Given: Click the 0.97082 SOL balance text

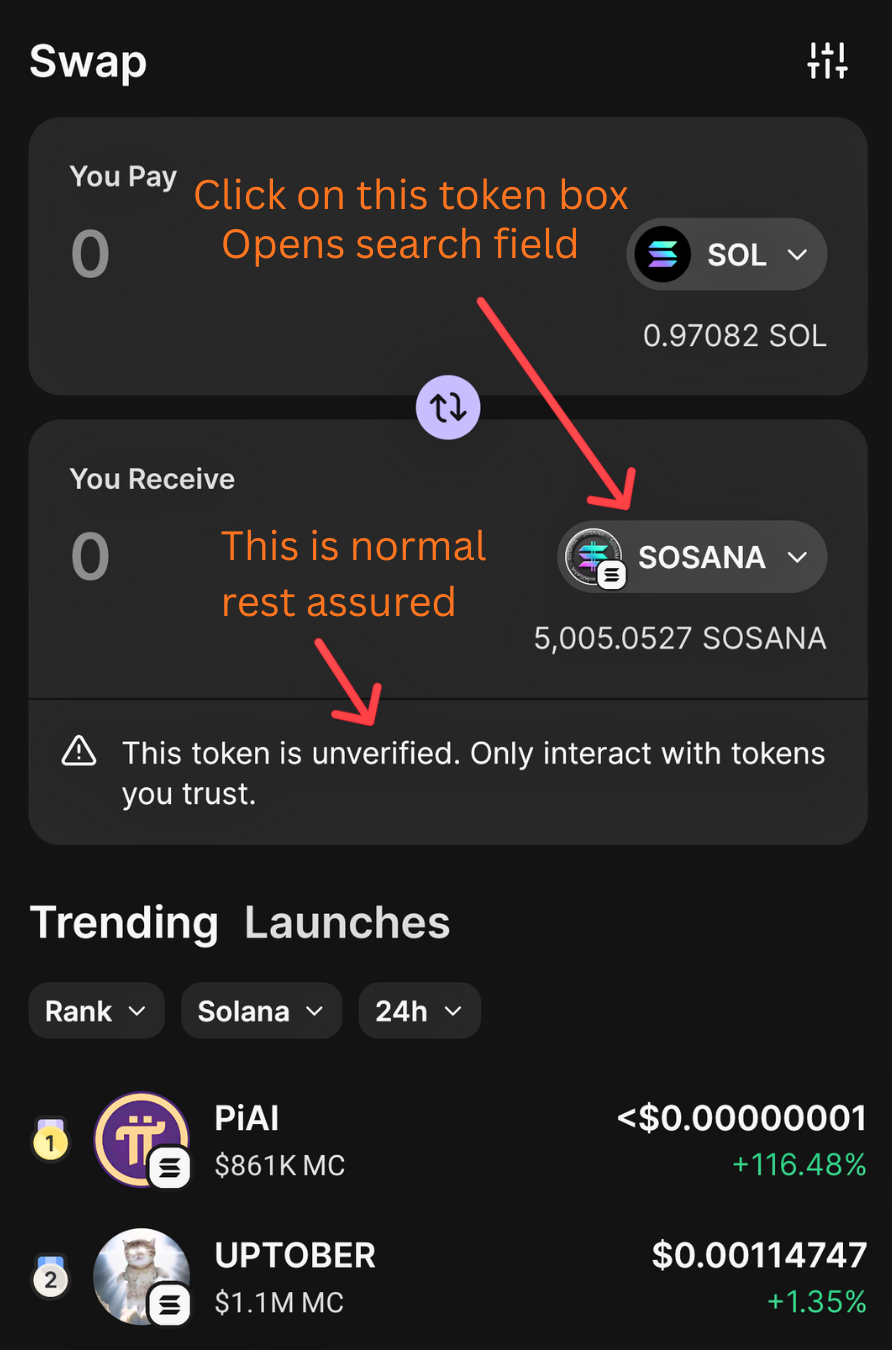Looking at the screenshot, I should (734, 336).
